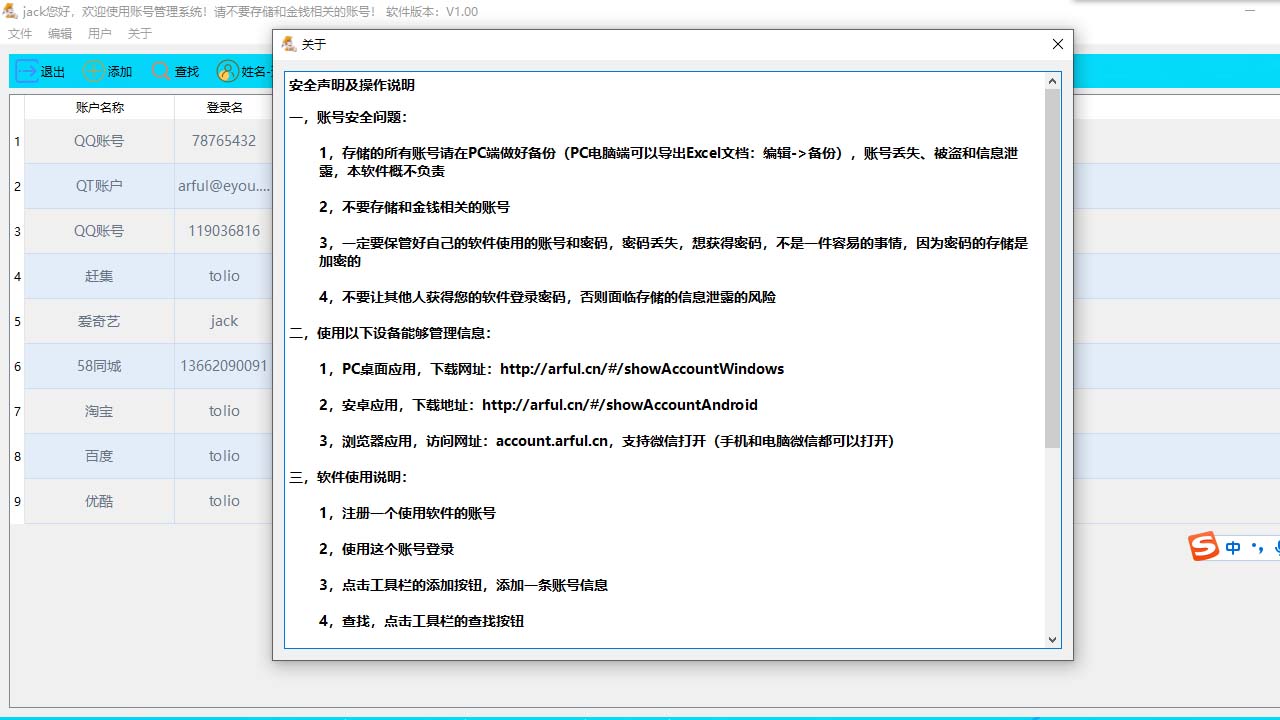1280x720 pixels.
Task: Click the 账户名称 column header
Action: tap(99, 107)
